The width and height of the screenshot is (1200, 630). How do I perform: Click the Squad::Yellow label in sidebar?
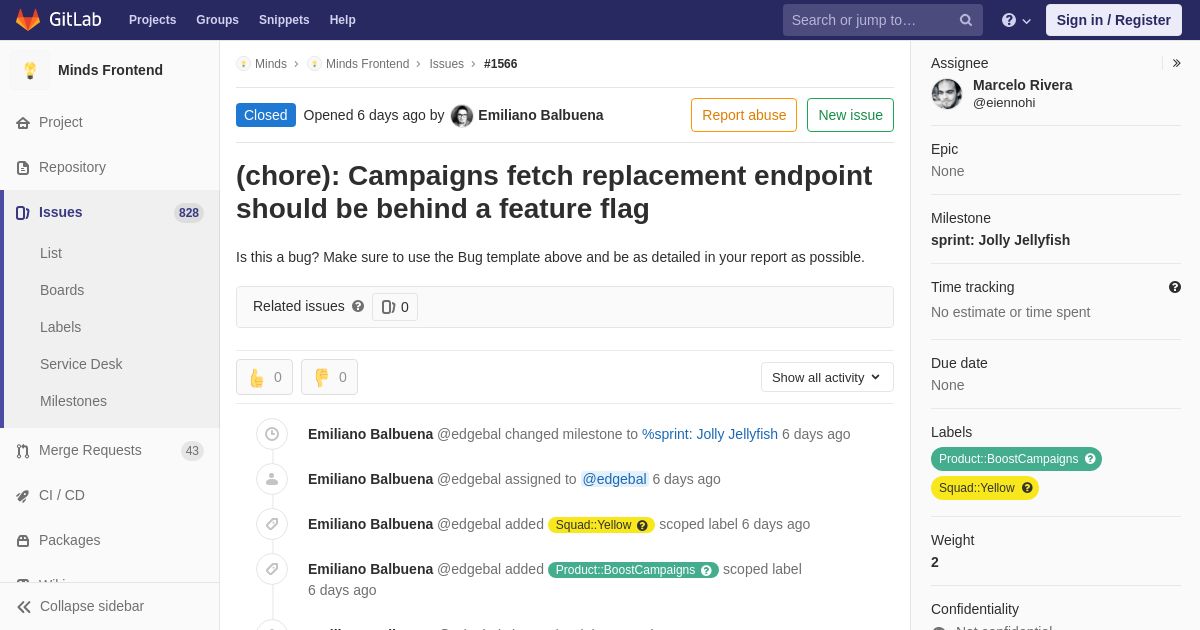(x=985, y=488)
